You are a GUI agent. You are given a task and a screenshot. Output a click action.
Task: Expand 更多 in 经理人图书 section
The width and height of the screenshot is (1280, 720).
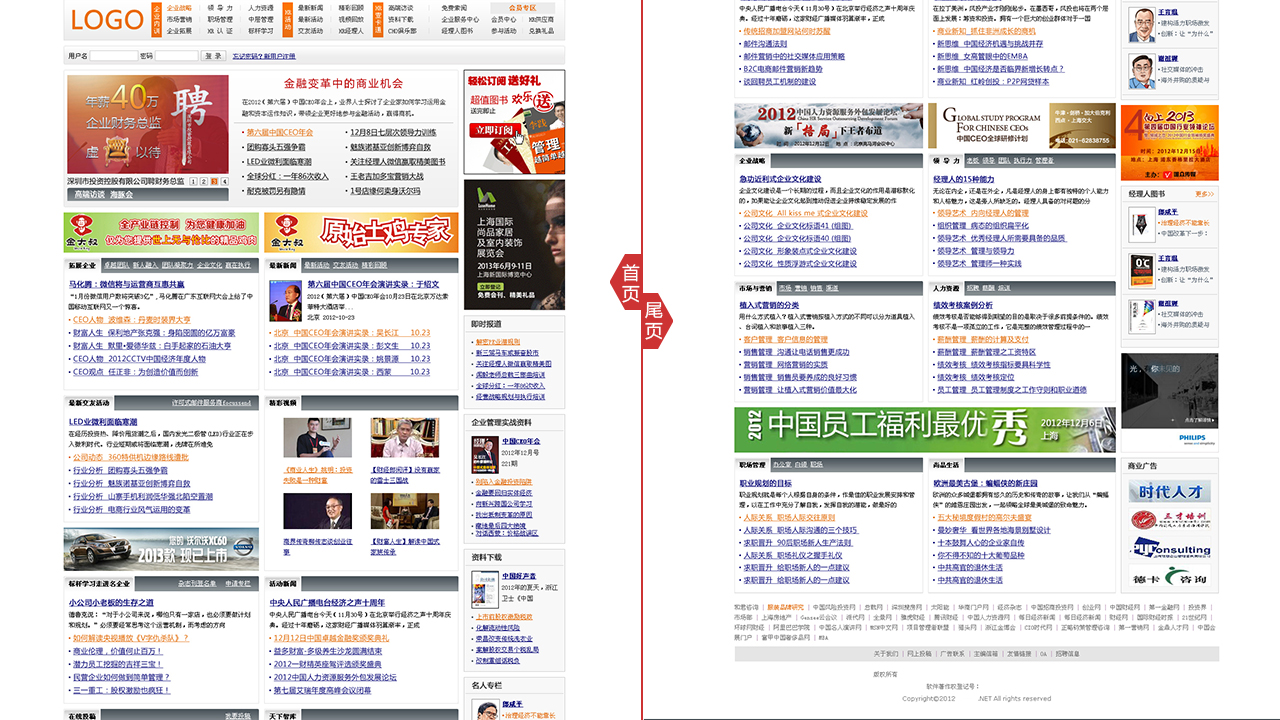tap(1204, 194)
